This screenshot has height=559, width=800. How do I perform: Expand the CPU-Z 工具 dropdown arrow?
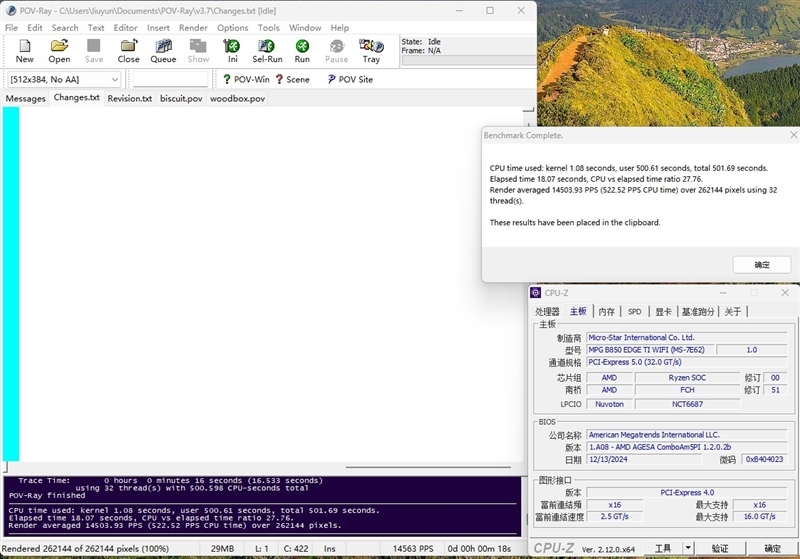coord(687,548)
